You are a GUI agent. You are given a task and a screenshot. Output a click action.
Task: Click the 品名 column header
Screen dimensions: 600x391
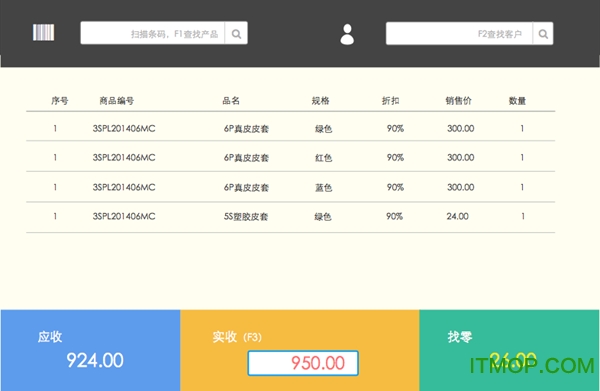231,101
